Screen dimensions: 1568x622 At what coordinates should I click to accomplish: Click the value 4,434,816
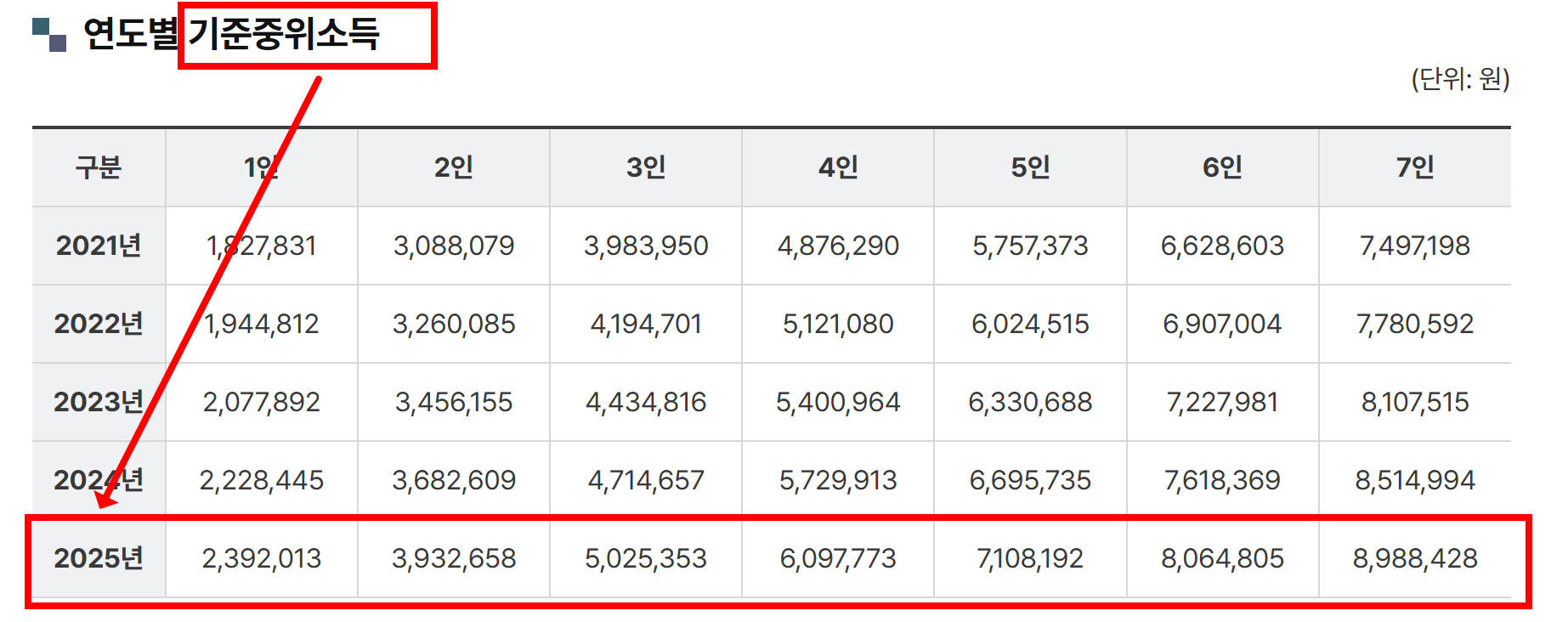646,402
